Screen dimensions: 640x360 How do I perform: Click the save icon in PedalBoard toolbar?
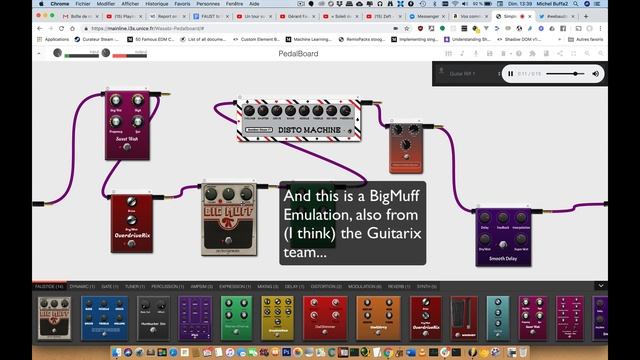coord(489,53)
